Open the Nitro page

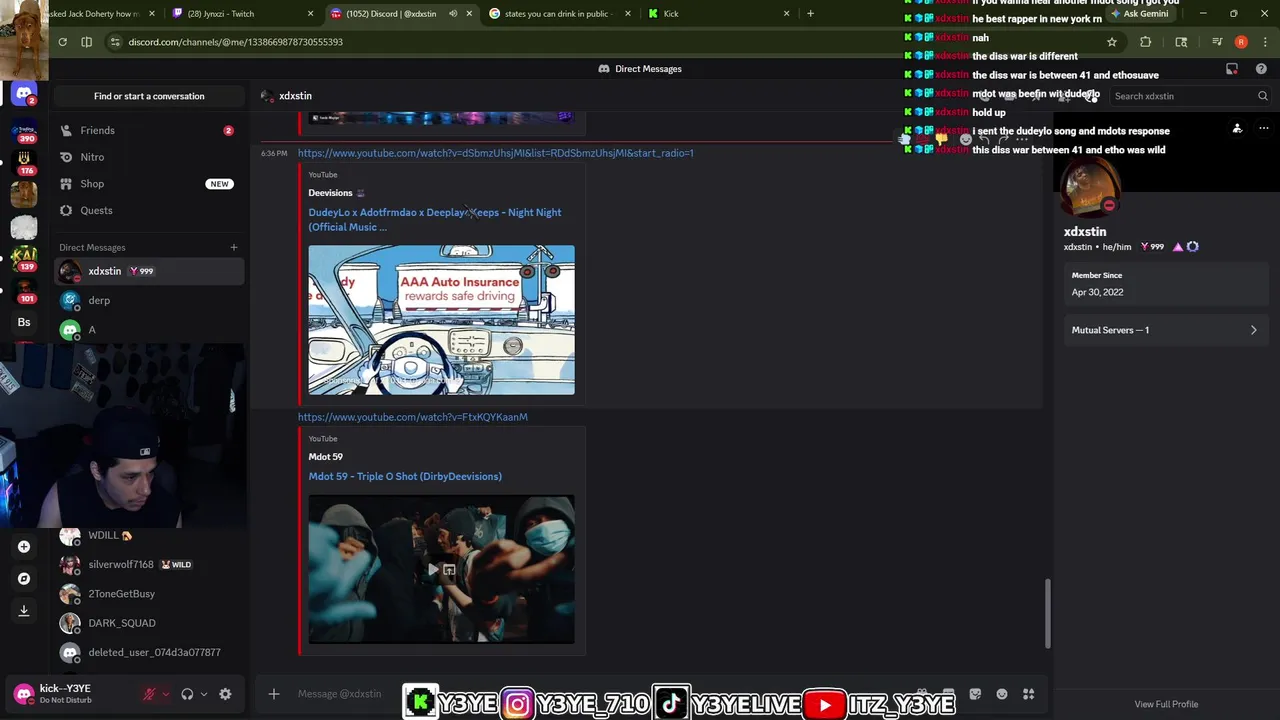coord(149,157)
